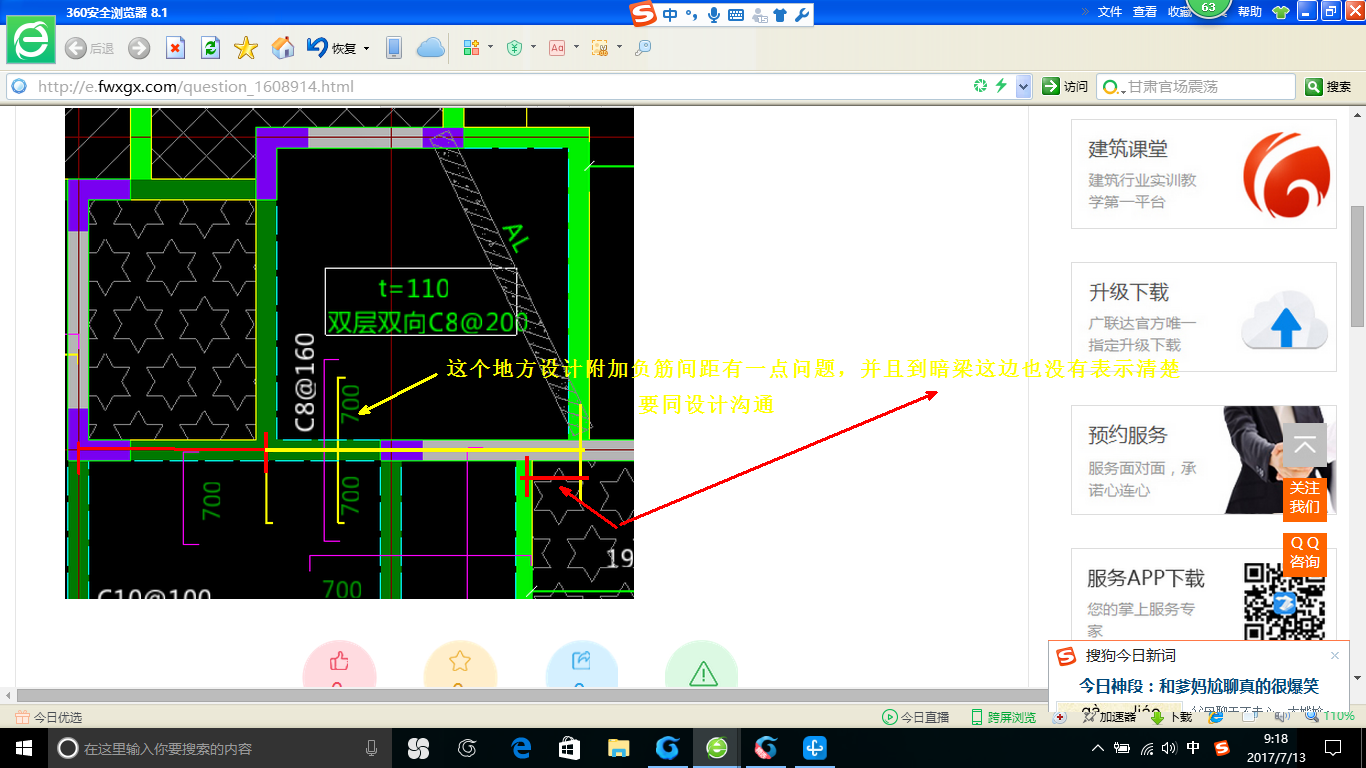Click the cloud sync icon
1366x768 pixels.
point(430,48)
